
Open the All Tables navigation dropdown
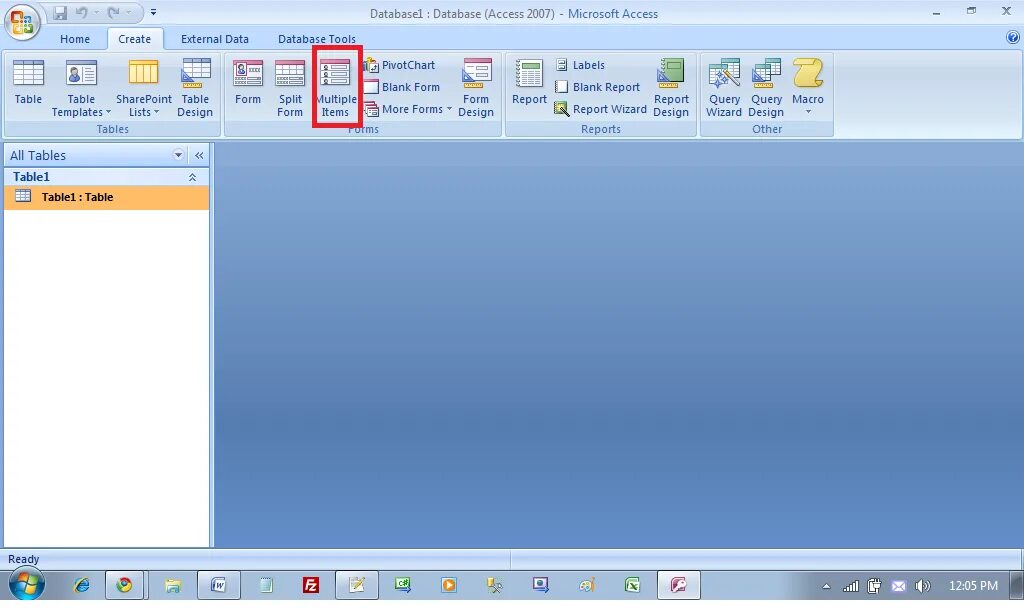click(x=178, y=155)
